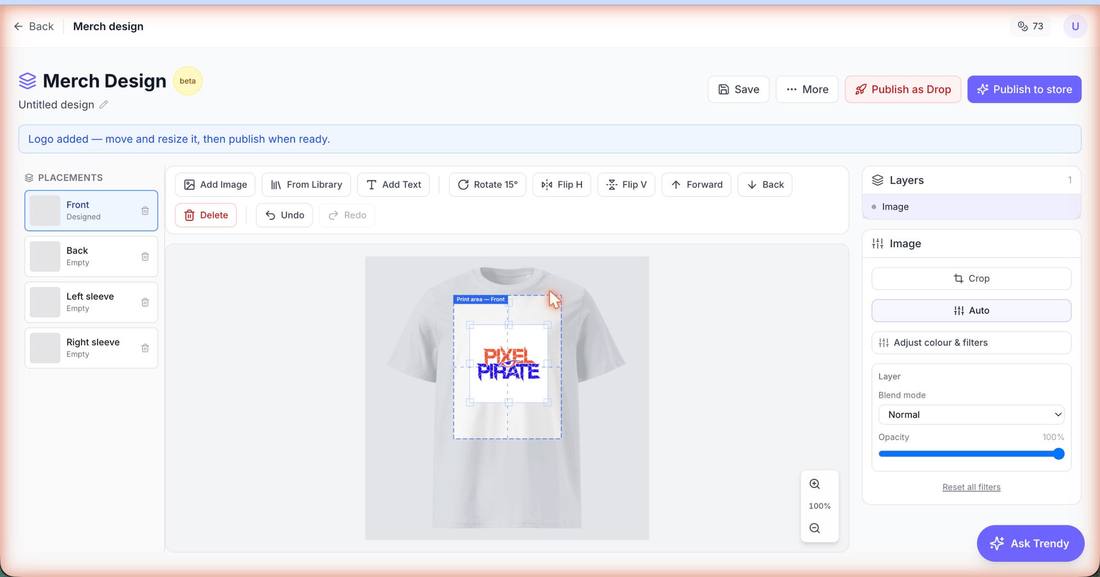The image size is (1100, 577).
Task: Edit design name with pencil icon
Action: point(104,105)
